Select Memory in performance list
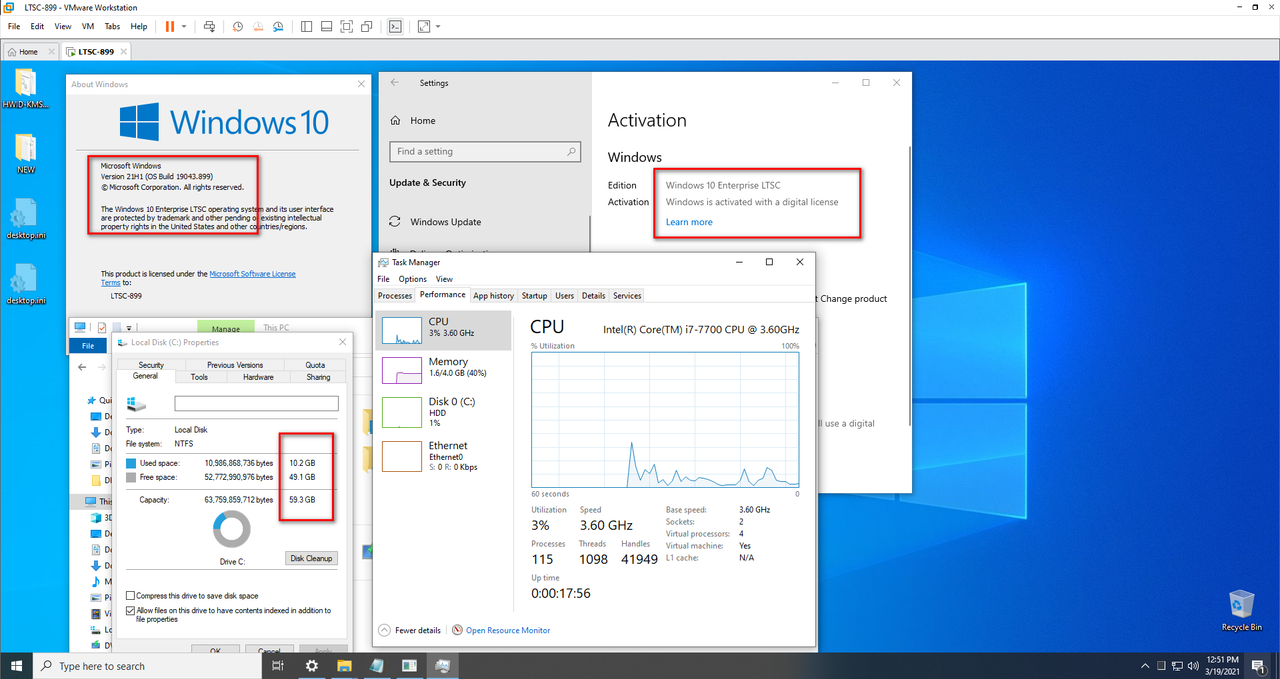 coord(443,370)
